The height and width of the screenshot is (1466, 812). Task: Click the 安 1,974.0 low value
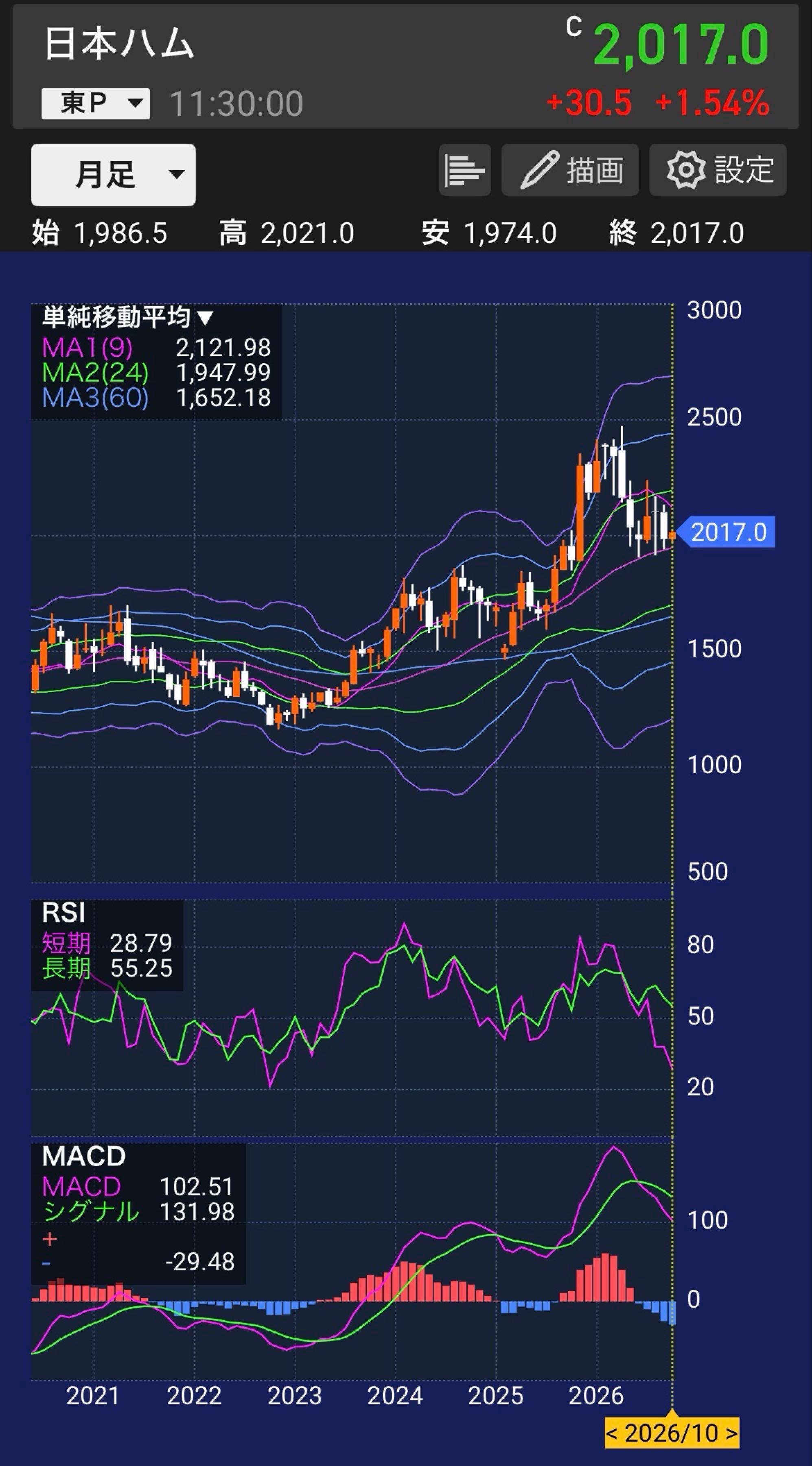pyautogui.click(x=489, y=233)
